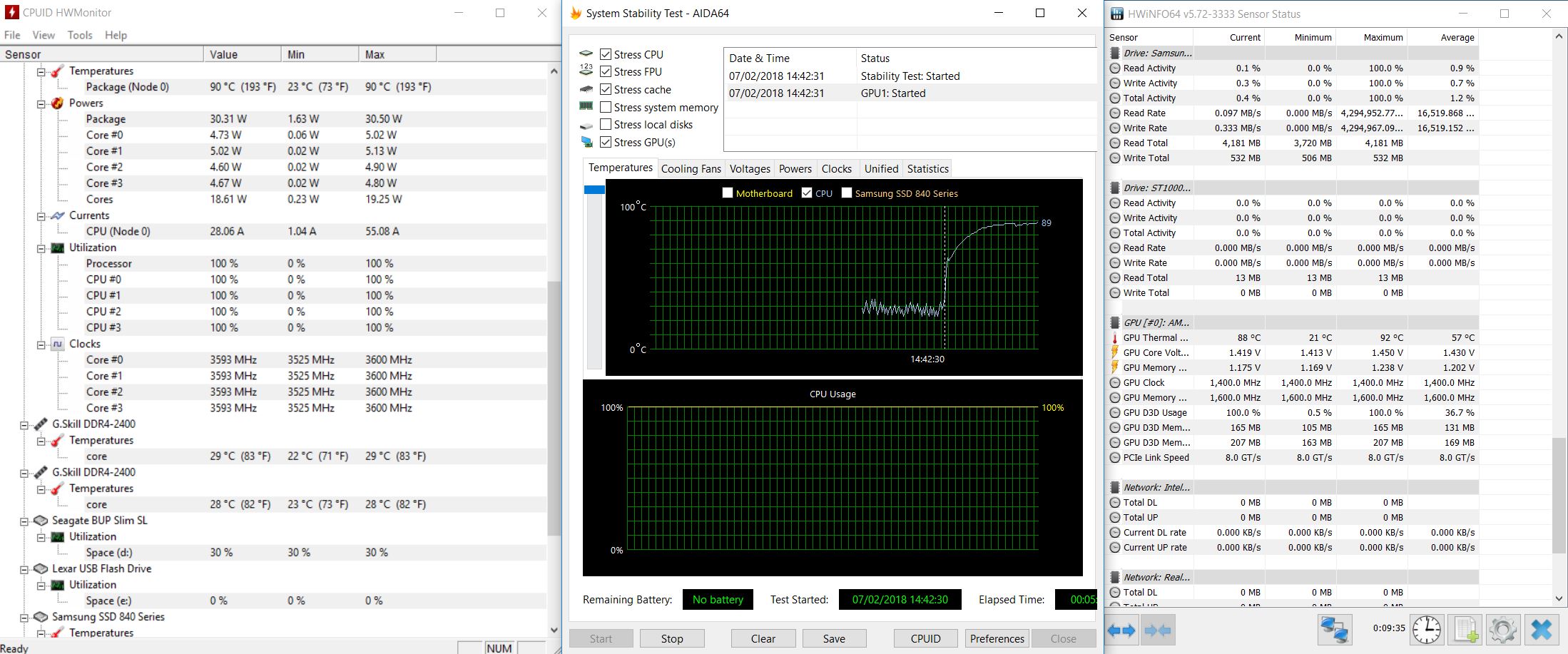
Task: Click the expand columns double-arrow icon in HWiNFO
Action: click(x=1121, y=630)
